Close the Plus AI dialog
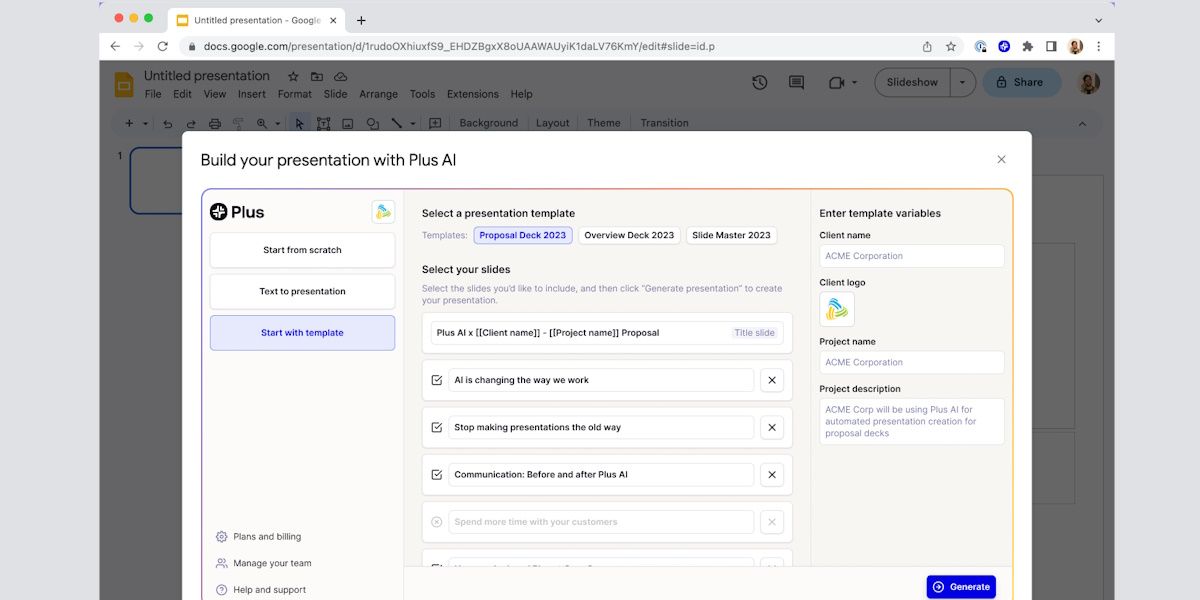This screenshot has width=1200, height=600. [x=1001, y=160]
